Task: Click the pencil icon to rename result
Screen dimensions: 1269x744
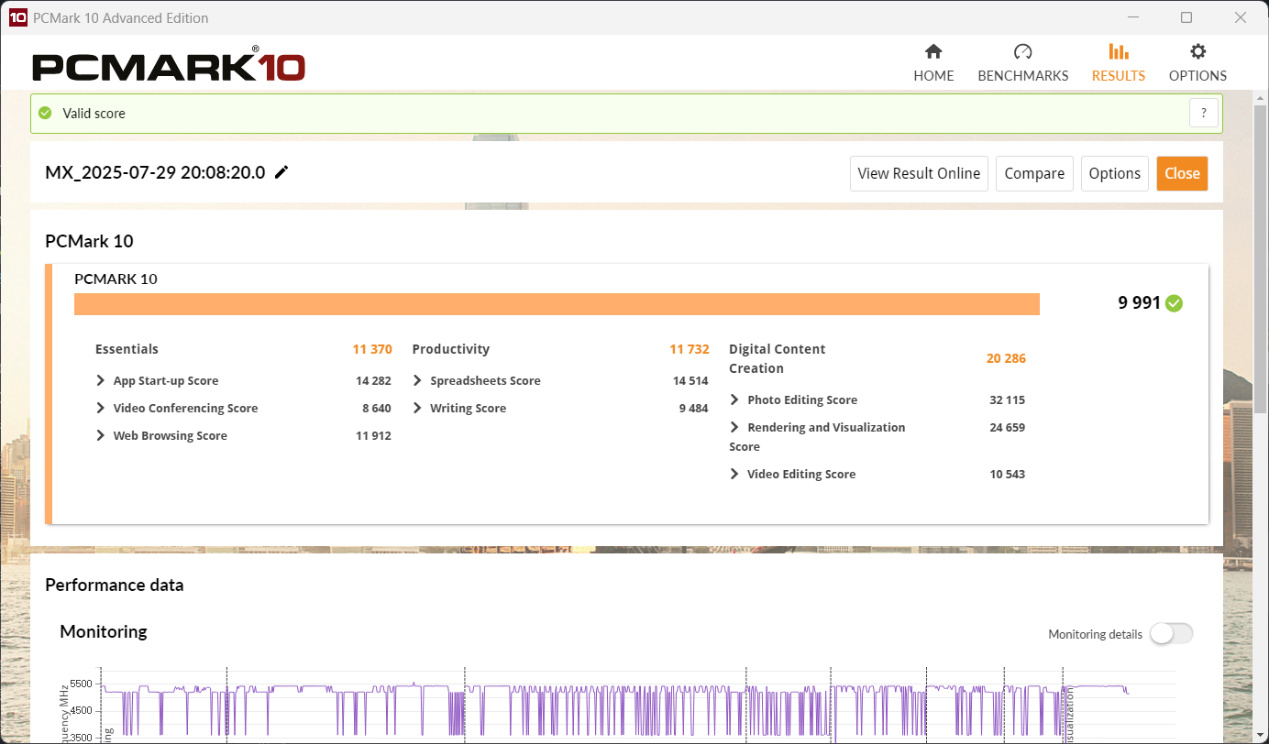Action: pyautogui.click(x=281, y=172)
